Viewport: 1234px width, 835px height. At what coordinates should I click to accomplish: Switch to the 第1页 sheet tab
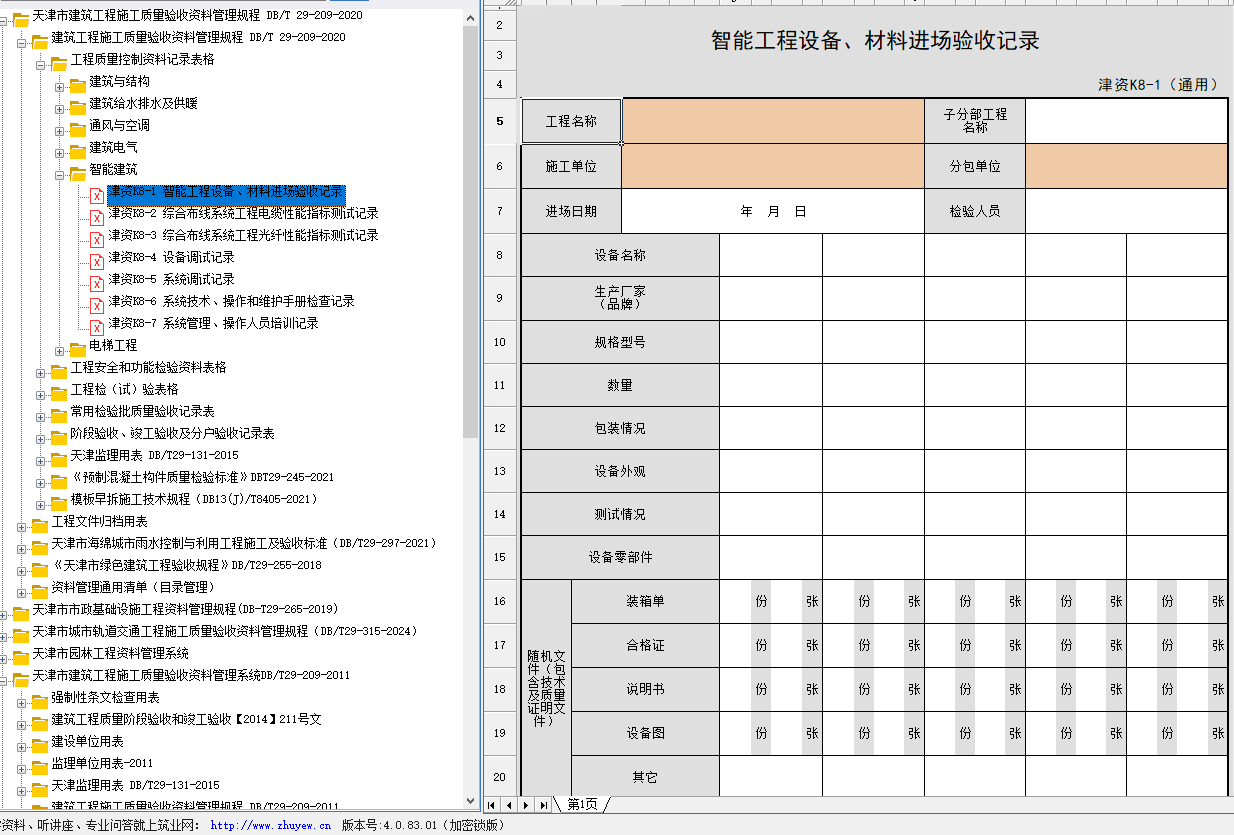(582, 805)
